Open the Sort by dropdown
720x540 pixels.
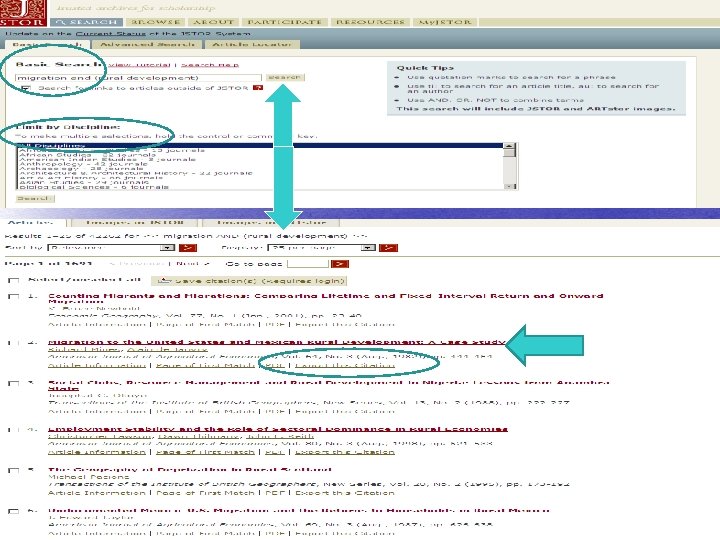point(111,248)
